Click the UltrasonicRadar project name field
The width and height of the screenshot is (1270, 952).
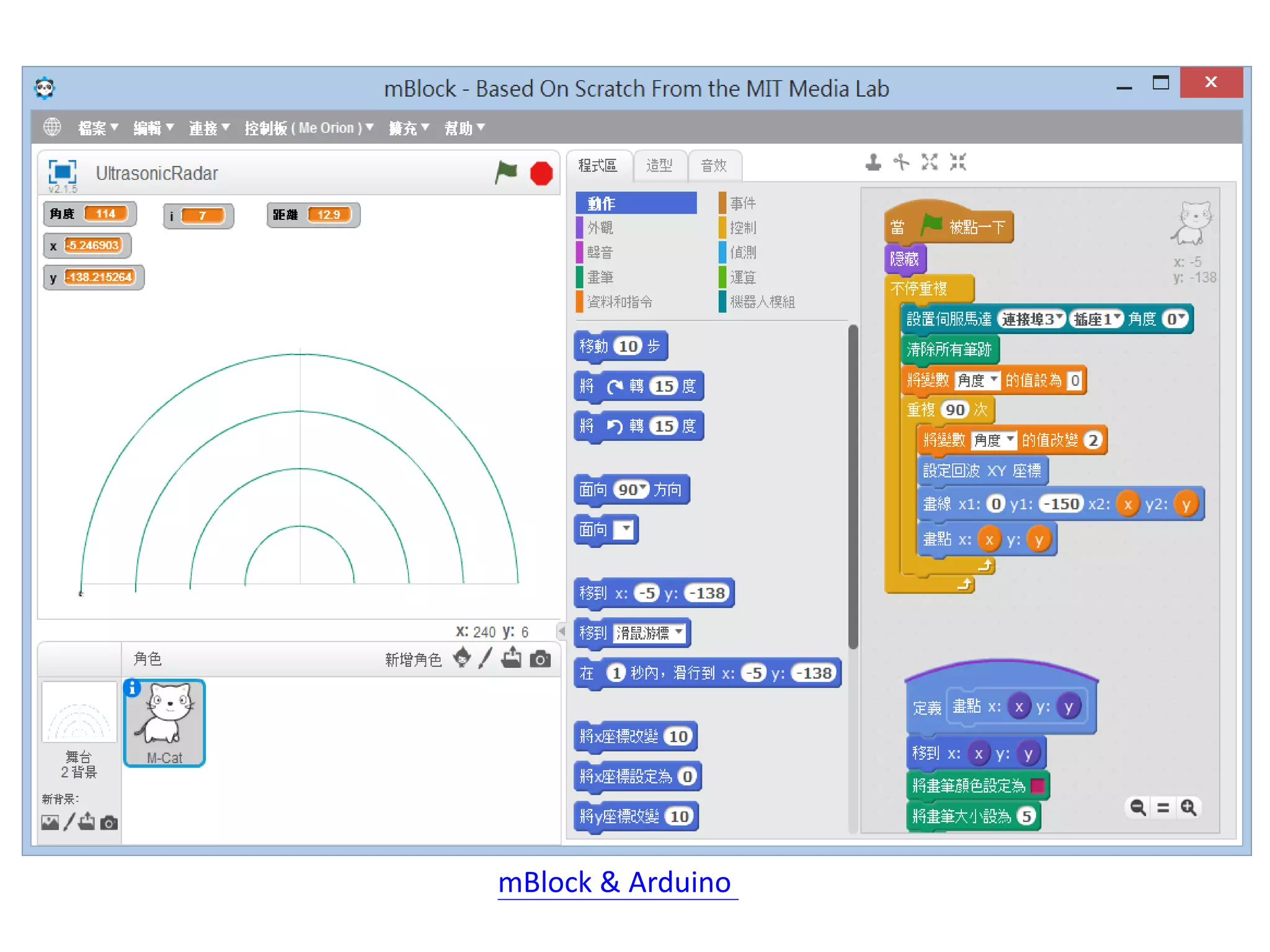(156, 173)
